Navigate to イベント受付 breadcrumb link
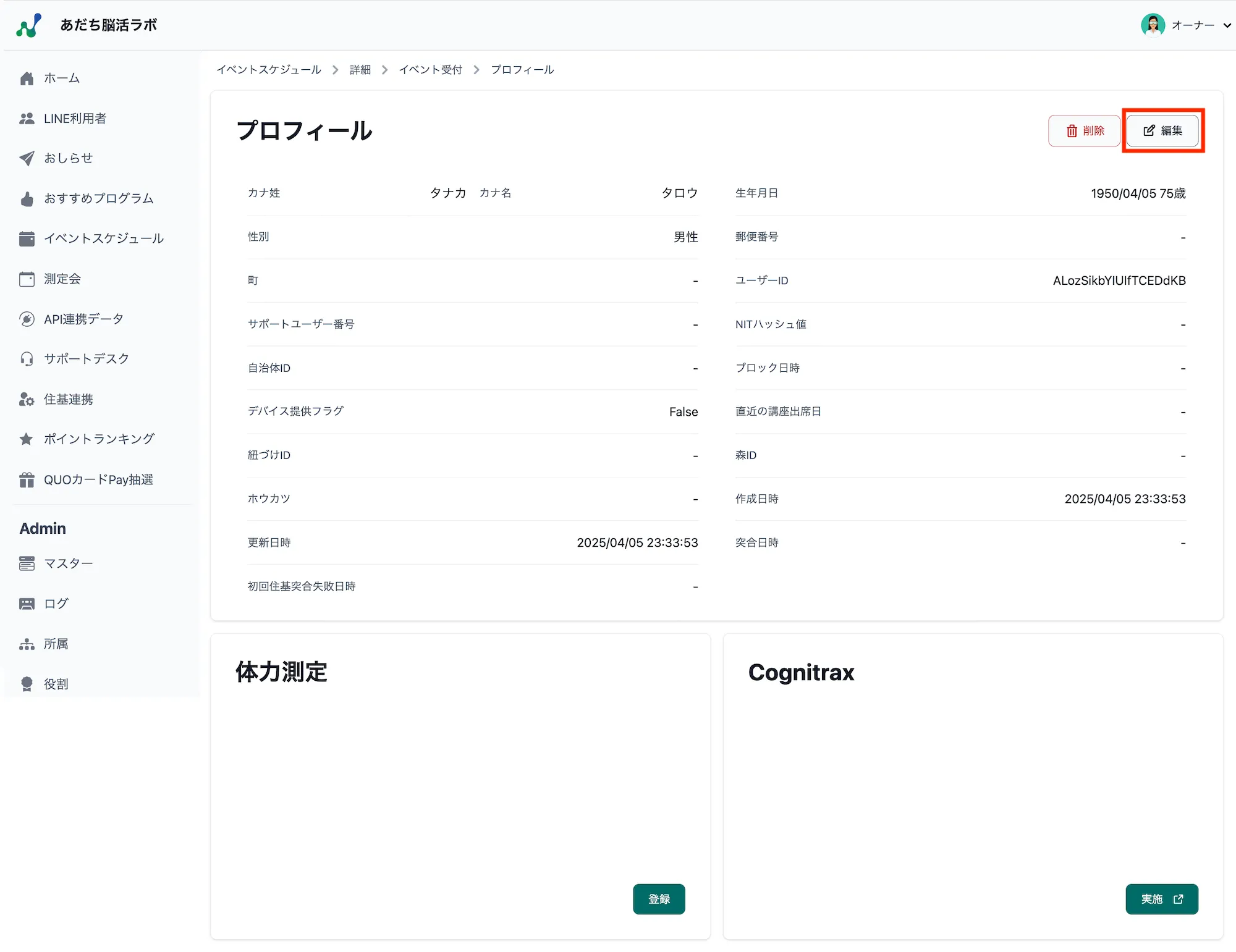The image size is (1236, 952). tap(431, 69)
